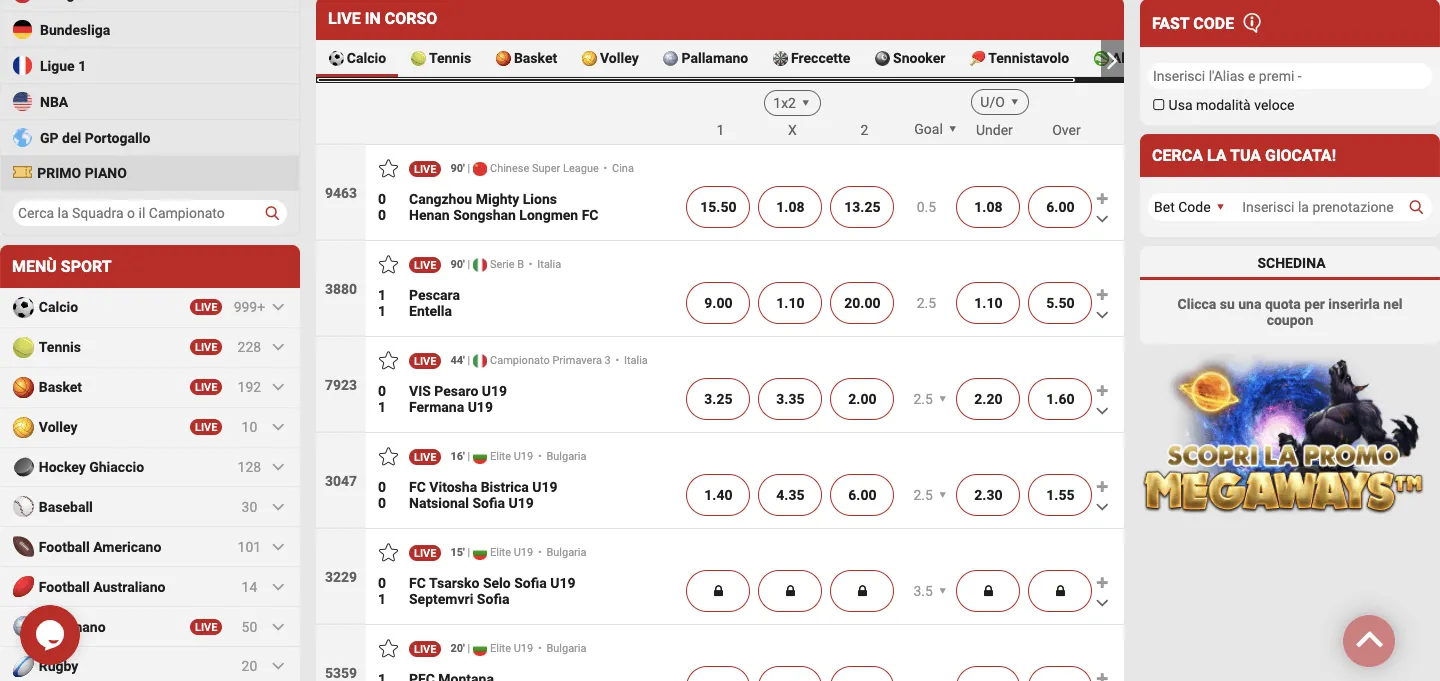This screenshot has width=1440, height=681.
Task: Switch to the Basket tab in live events
Action: tap(525, 58)
